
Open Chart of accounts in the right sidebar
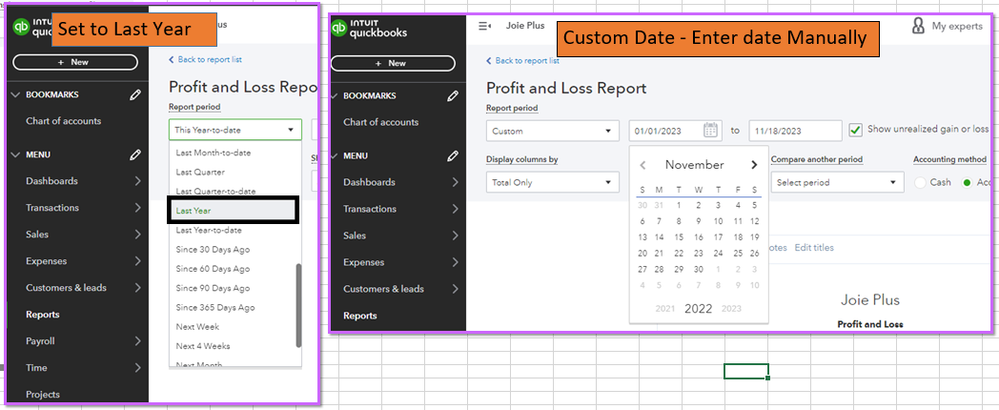(x=381, y=122)
